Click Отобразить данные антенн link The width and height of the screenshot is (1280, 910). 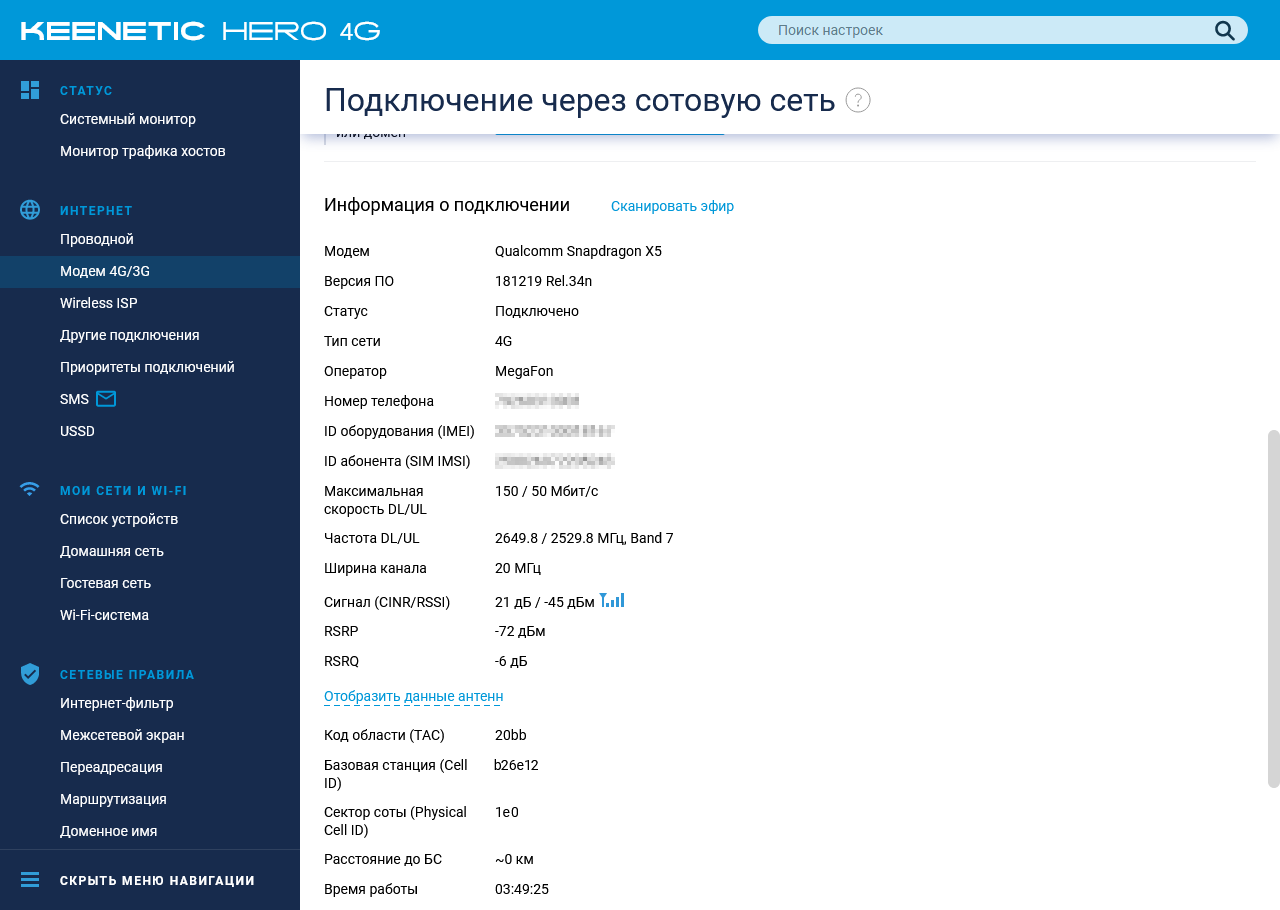click(x=413, y=696)
